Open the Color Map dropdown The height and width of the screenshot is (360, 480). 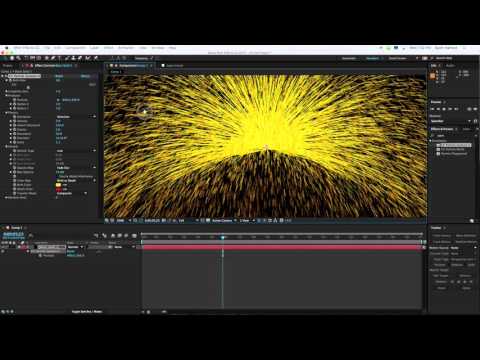76,180
